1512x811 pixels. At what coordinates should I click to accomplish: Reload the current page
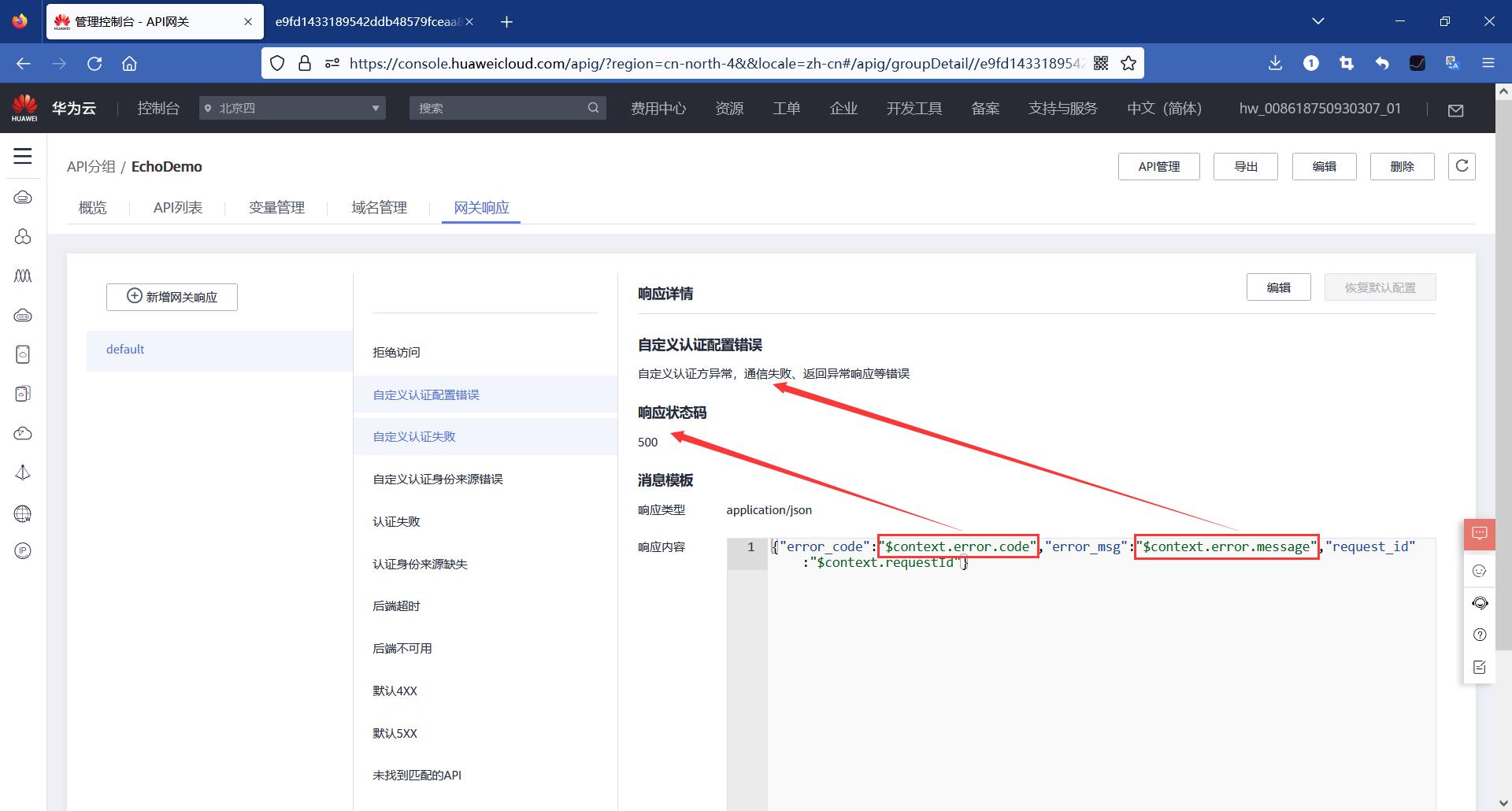[94, 63]
